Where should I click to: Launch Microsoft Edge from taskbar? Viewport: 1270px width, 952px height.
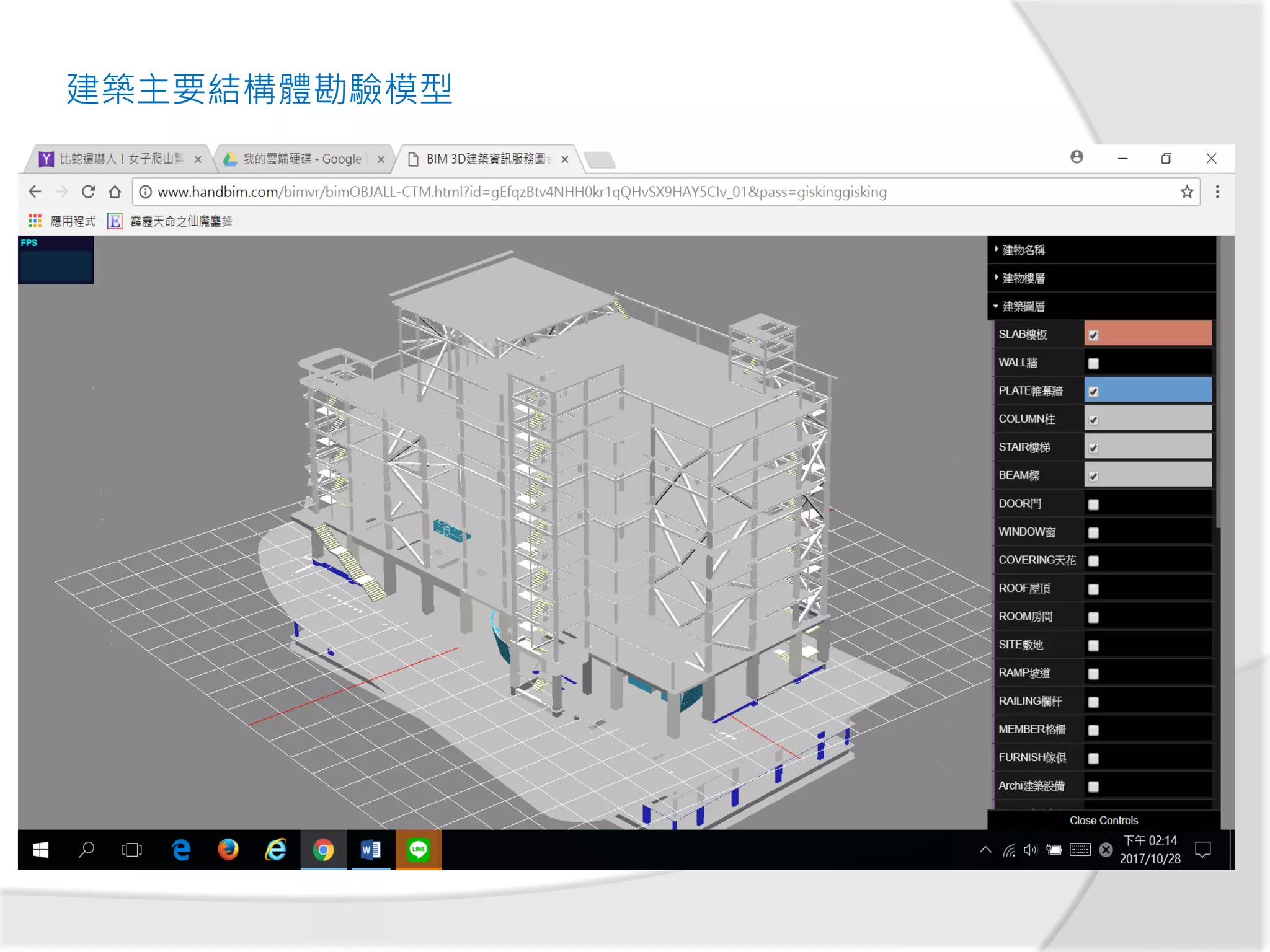coord(181,850)
